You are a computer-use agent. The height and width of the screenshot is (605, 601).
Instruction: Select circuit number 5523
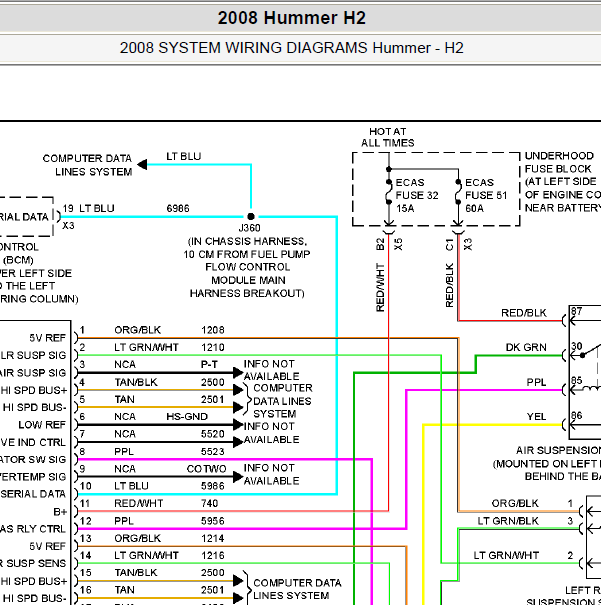pyautogui.click(x=213, y=451)
